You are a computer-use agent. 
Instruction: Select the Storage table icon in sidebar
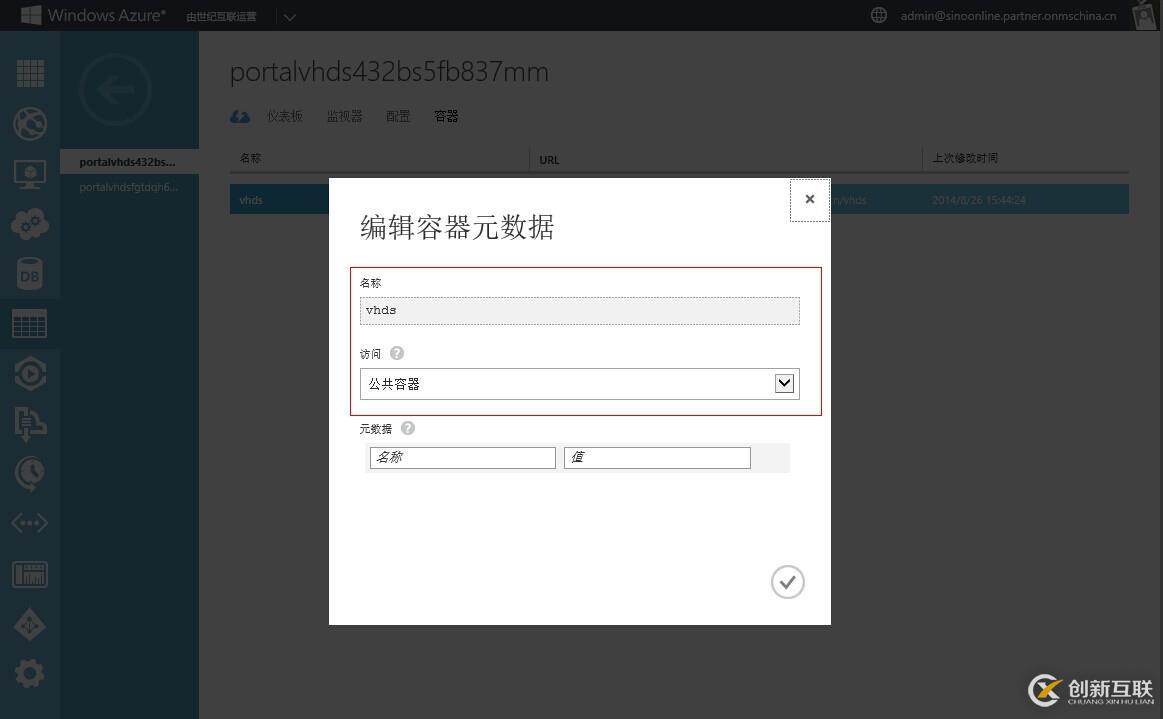coord(30,324)
